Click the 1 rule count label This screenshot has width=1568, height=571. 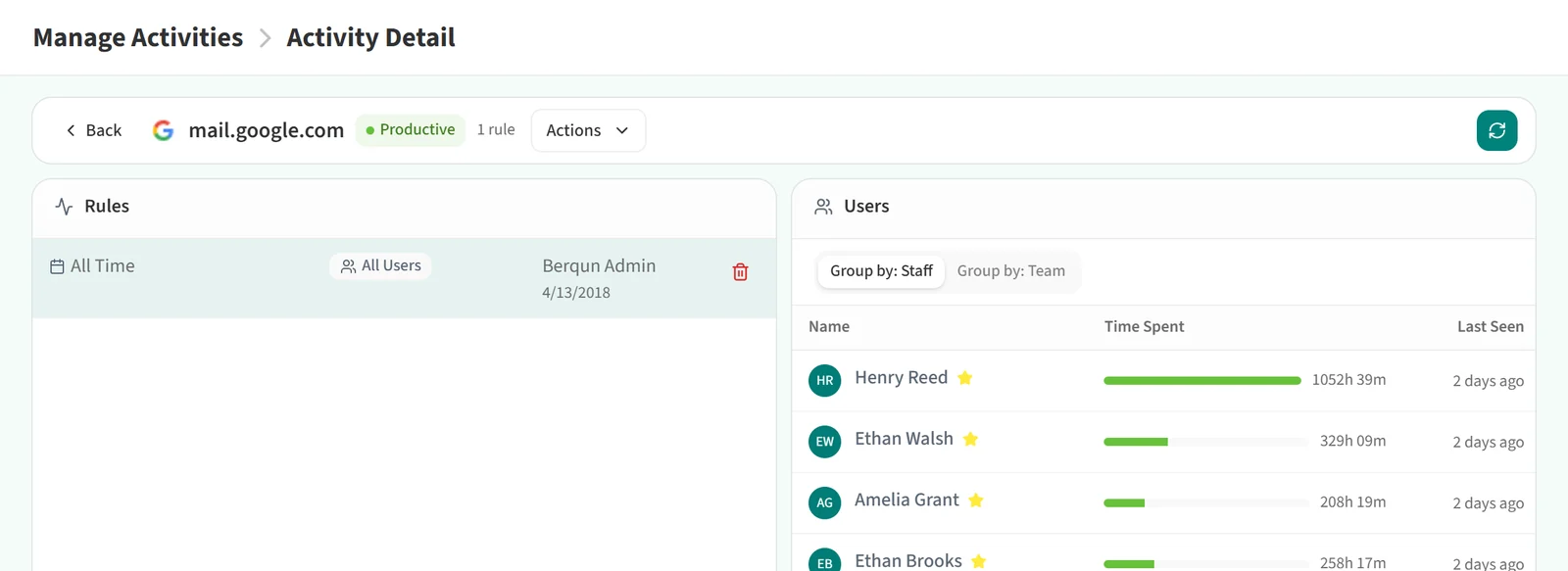tap(496, 129)
